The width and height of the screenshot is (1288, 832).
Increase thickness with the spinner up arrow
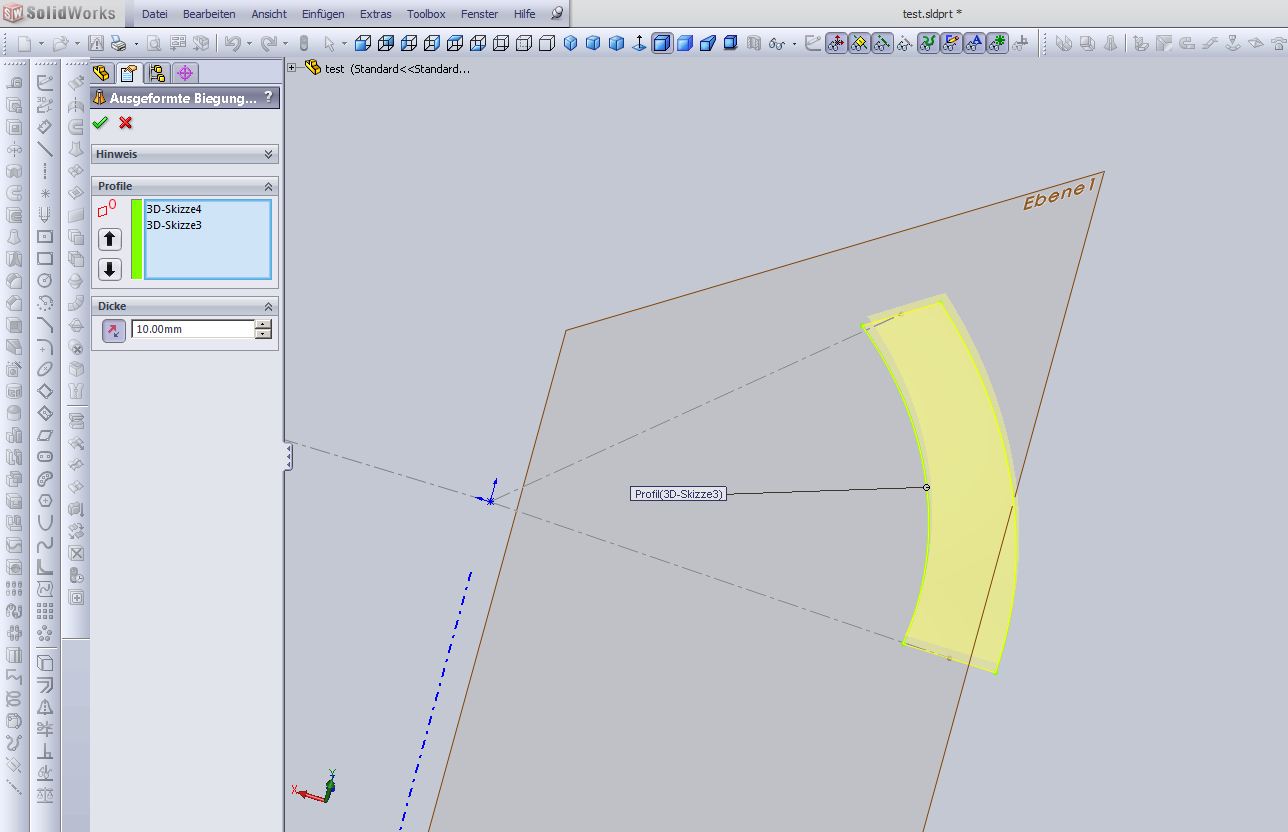(x=263, y=324)
